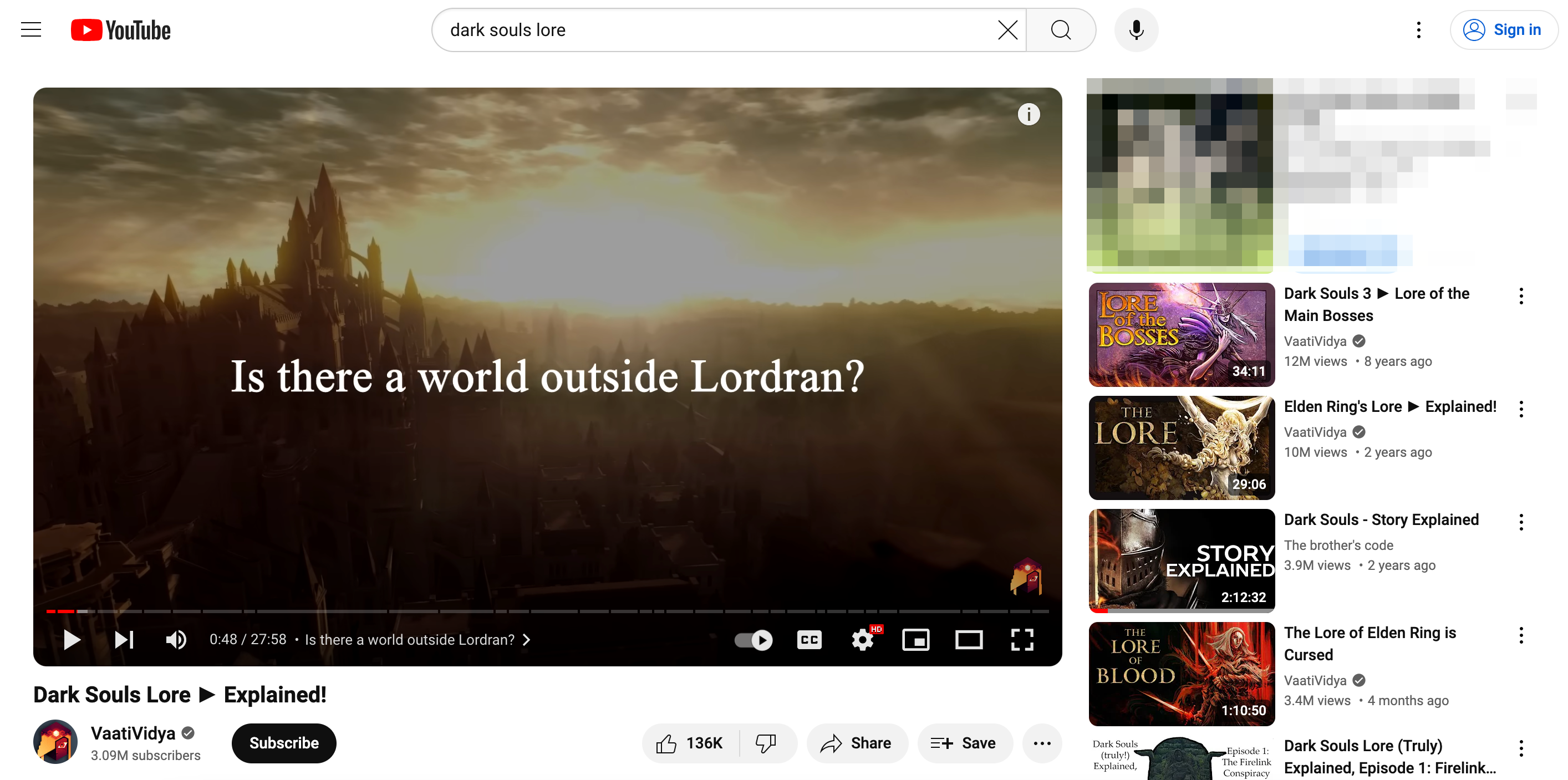Play the video
The width and height of the screenshot is (1568, 780).
(x=72, y=639)
